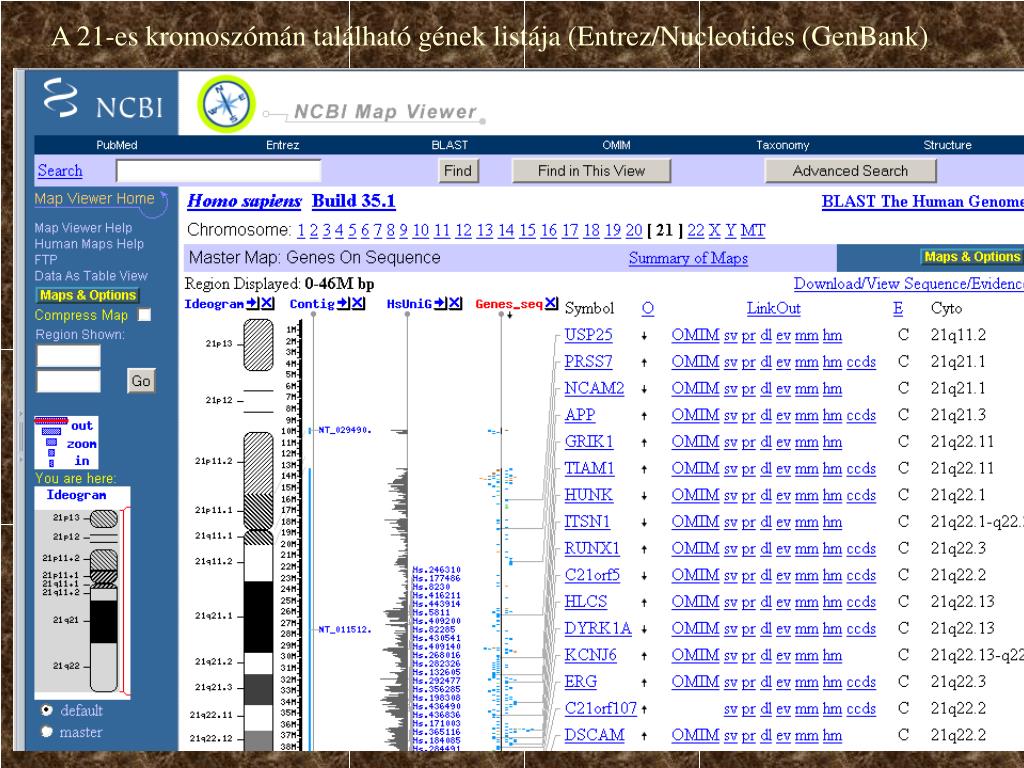The image size is (1024, 768).
Task: Open Data As Table View link
Action: pyautogui.click(x=91, y=276)
